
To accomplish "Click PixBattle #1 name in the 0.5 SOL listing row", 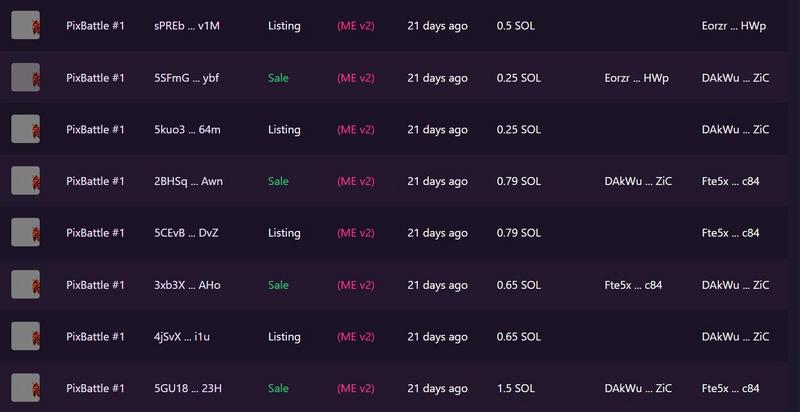I will pyautogui.click(x=95, y=26).
